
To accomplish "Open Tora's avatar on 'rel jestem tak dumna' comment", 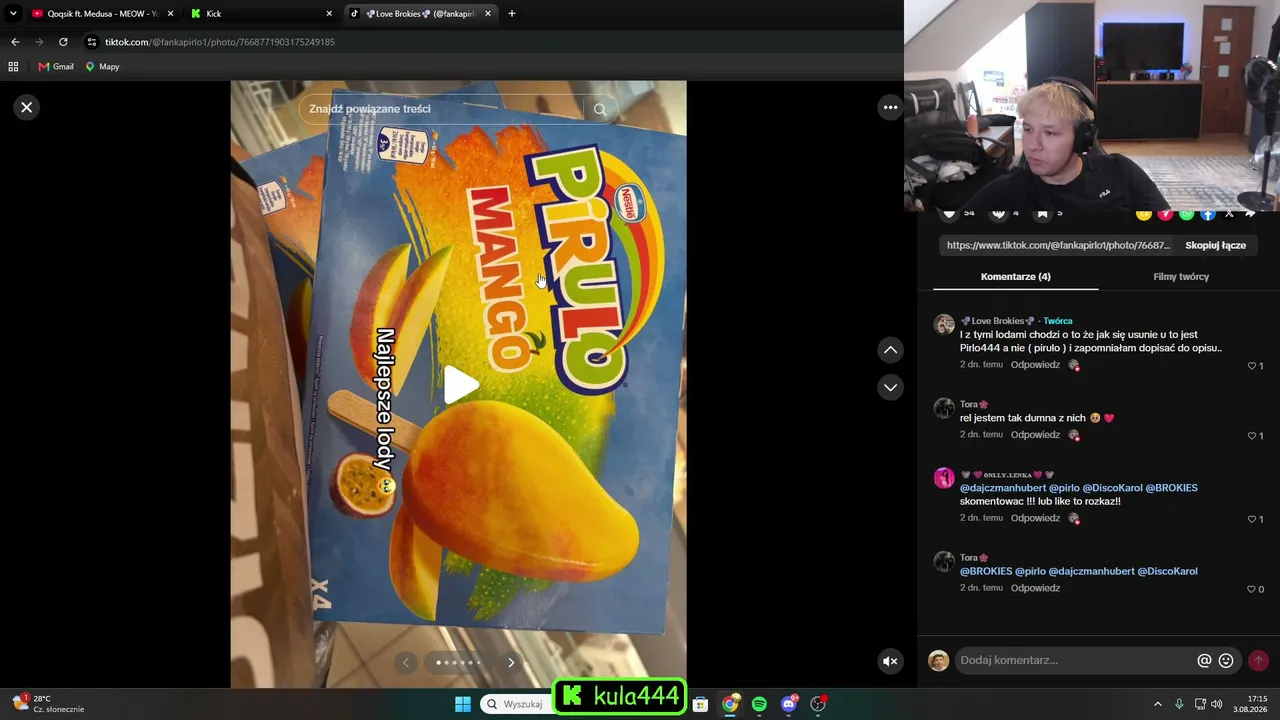I will point(944,408).
